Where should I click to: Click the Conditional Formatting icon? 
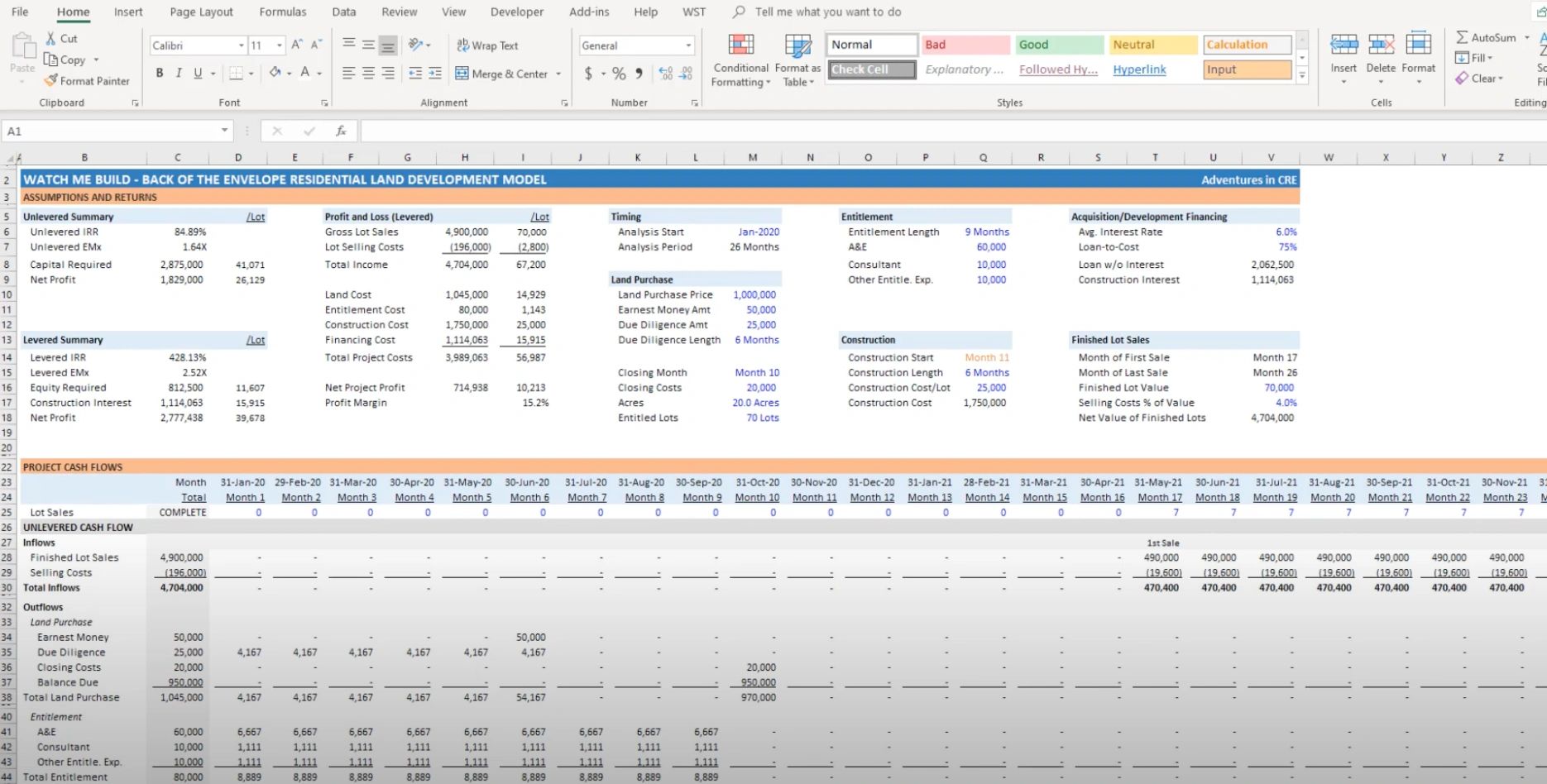click(740, 46)
